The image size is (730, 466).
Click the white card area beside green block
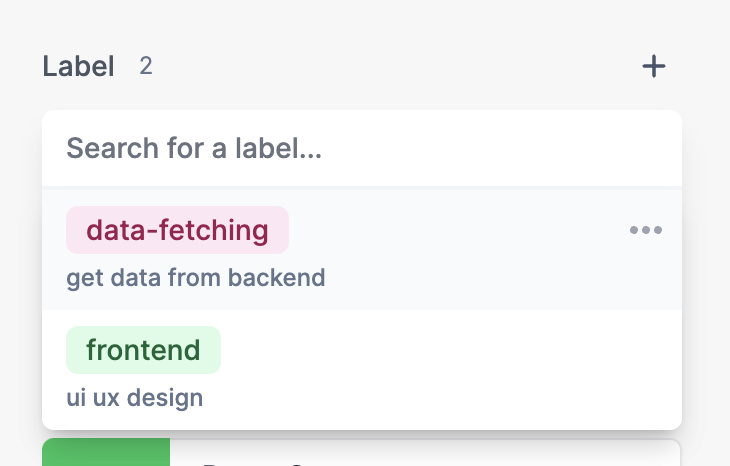click(x=425, y=452)
